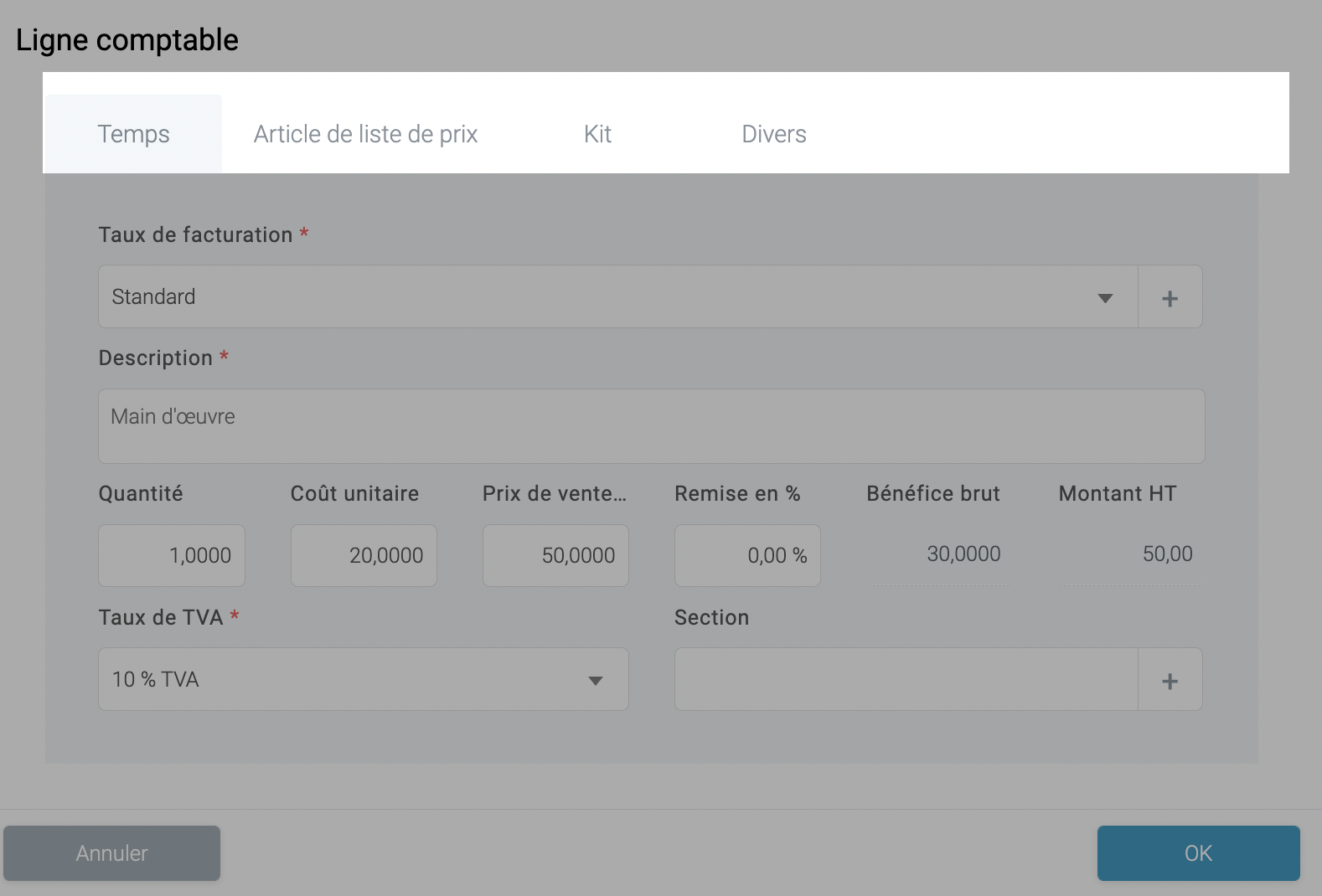Viewport: 1322px width, 896px height.
Task: Click the Montant HT value 50,00
Action: coord(1167,554)
